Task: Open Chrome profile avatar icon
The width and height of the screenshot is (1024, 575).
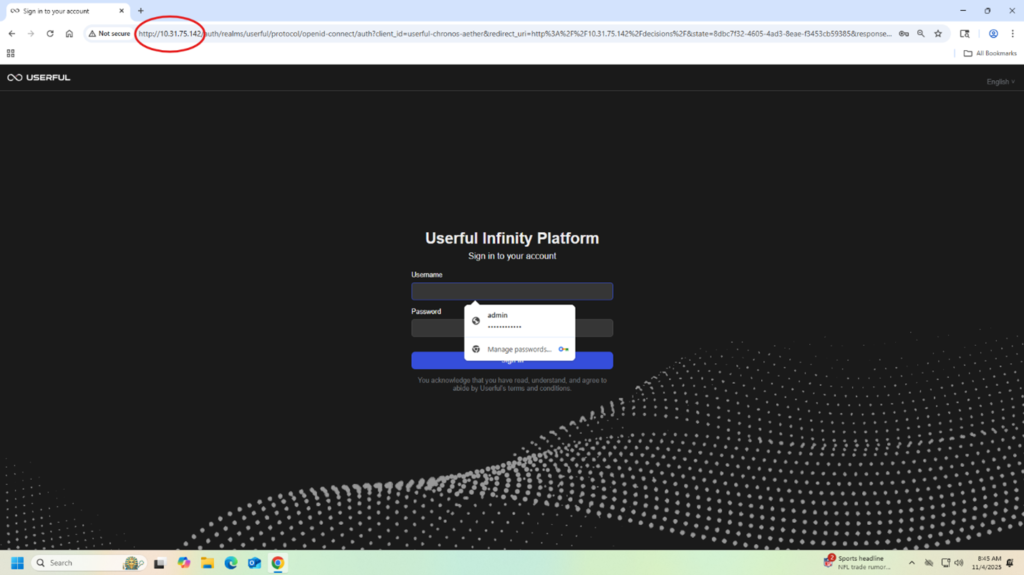Action: point(993,33)
